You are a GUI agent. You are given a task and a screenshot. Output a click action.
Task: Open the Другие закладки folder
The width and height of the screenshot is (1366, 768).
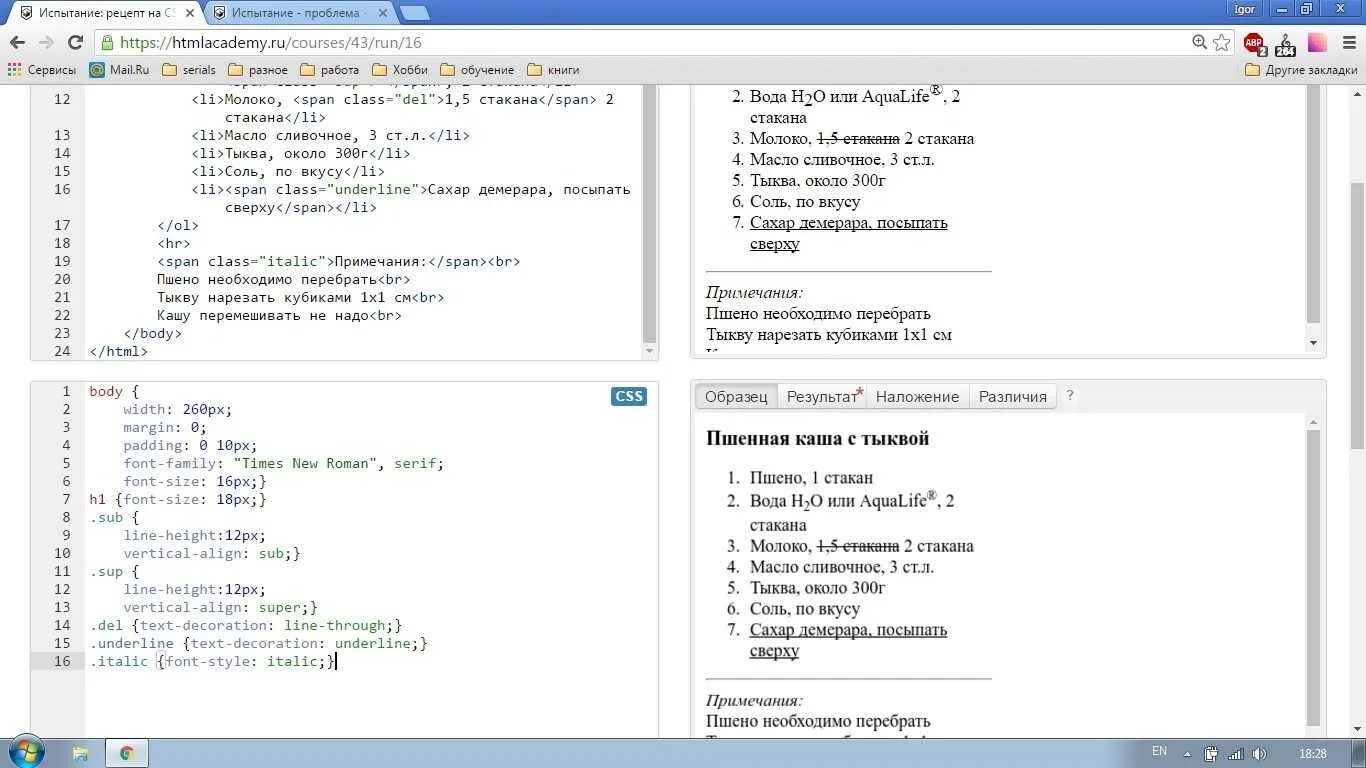pyautogui.click(x=1301, y=70)
